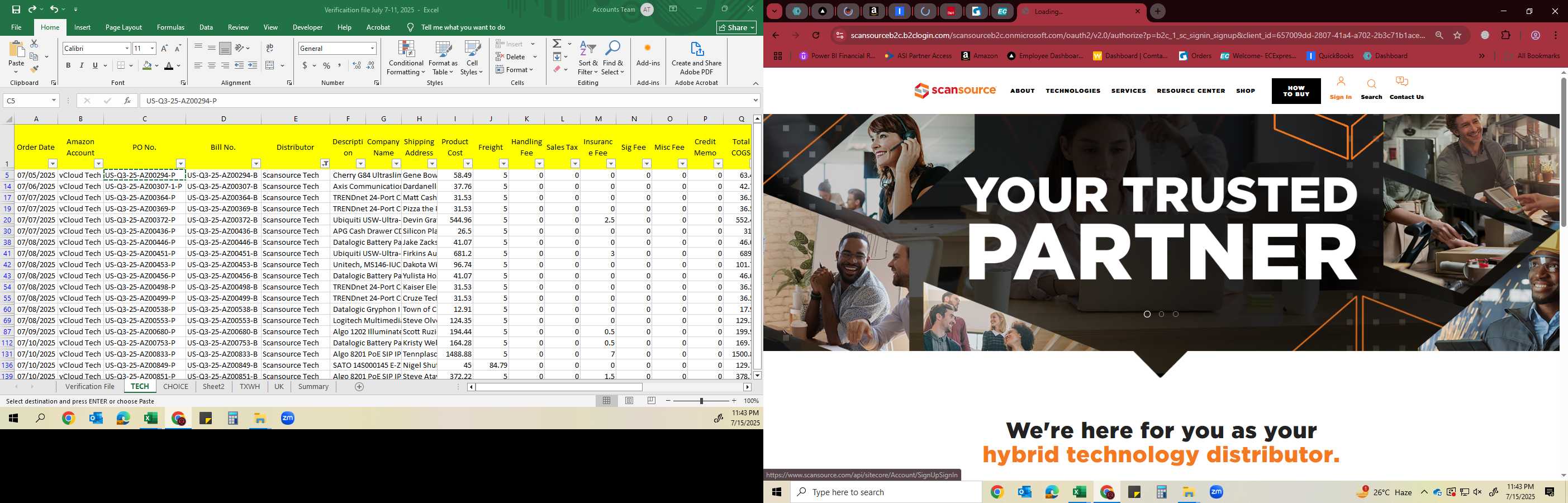1568x503 pixels.
Task: Open the Distributor column filter arrow
Action: pos(325,163)
